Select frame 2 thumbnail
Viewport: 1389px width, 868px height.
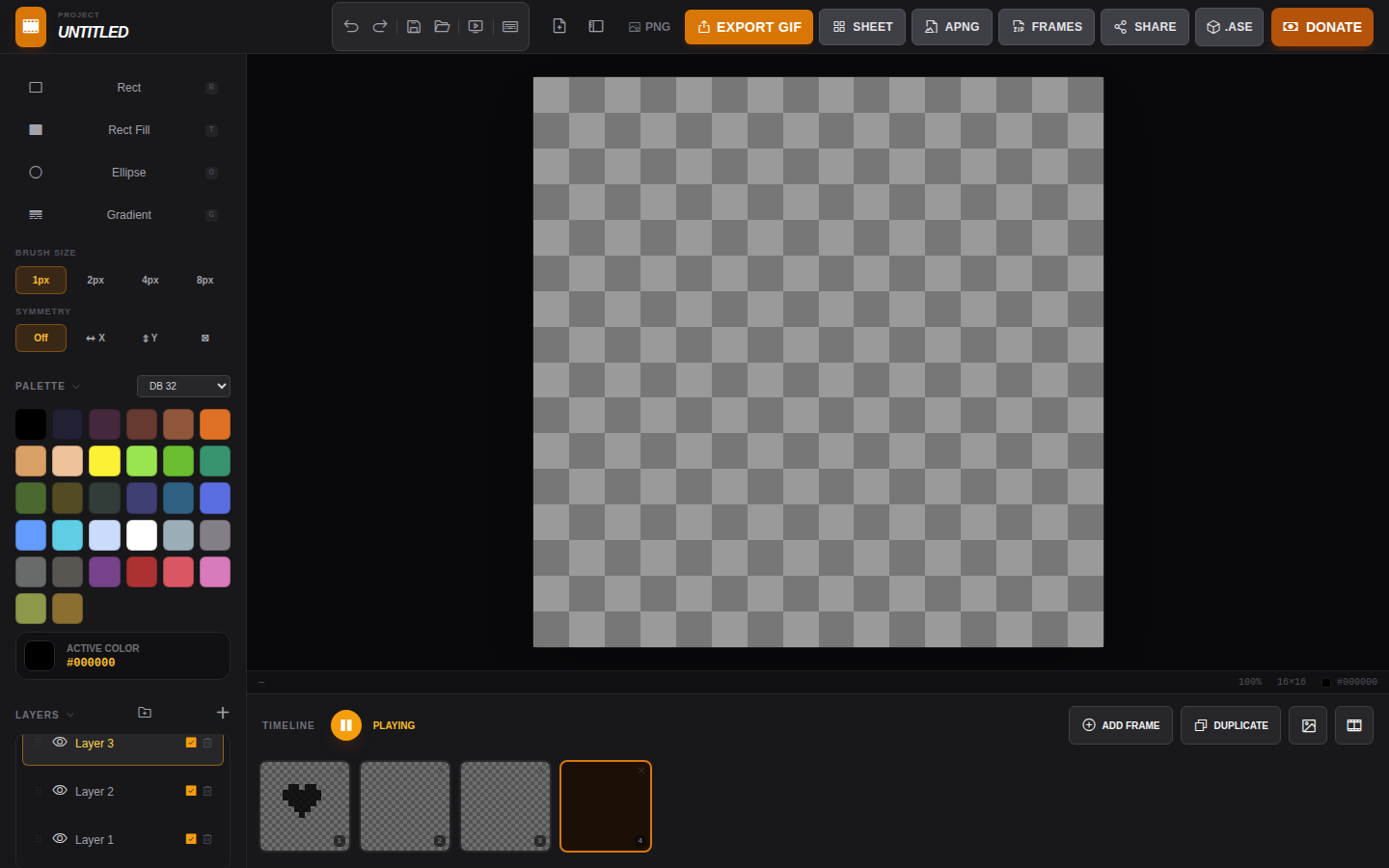(405, 806)
